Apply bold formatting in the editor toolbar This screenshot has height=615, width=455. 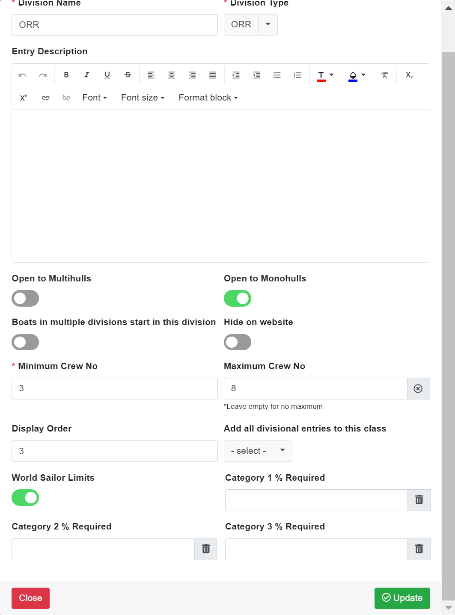click(66, 75)
